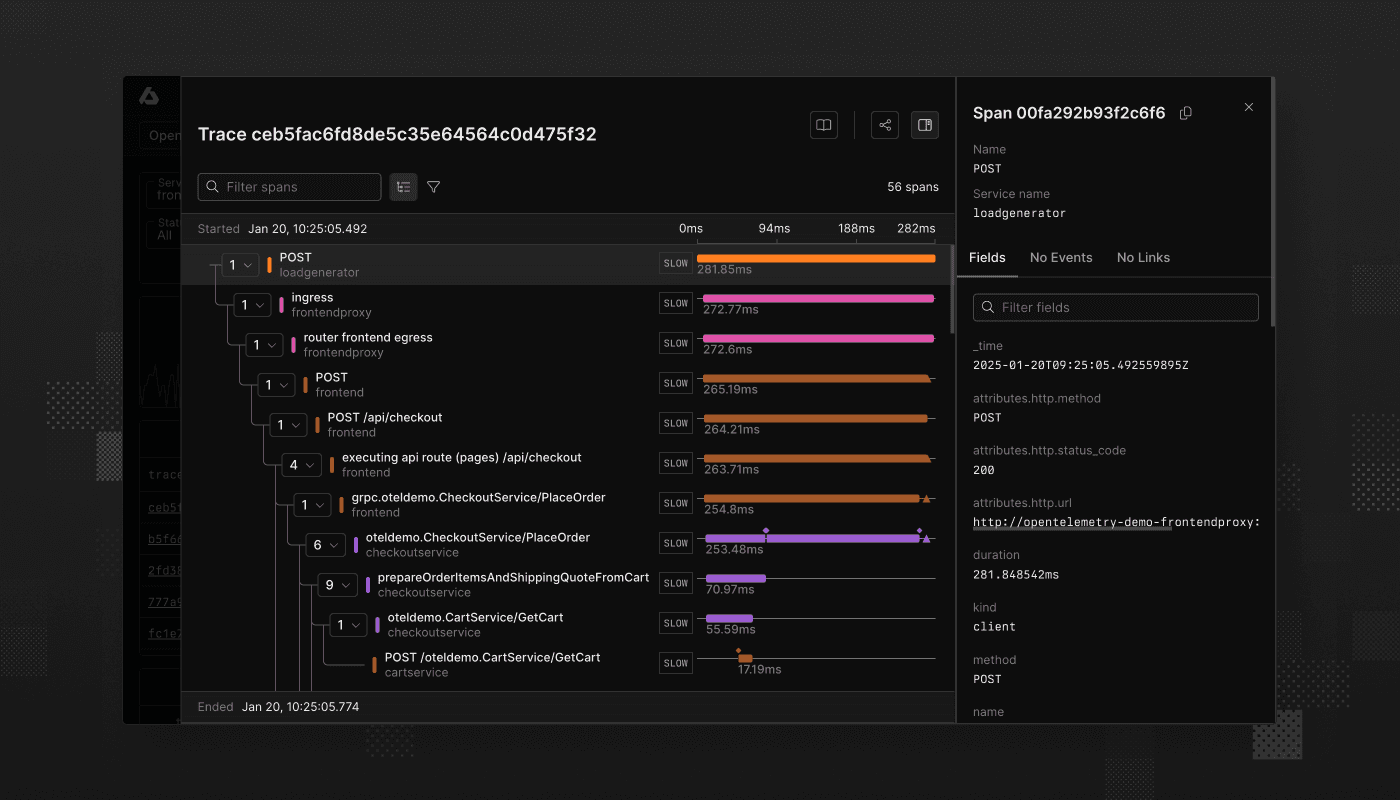Collapse the POST loadgenerator root span
Image resolution: width=1400 pixels, height=800 pixels.
pos(238,264)
